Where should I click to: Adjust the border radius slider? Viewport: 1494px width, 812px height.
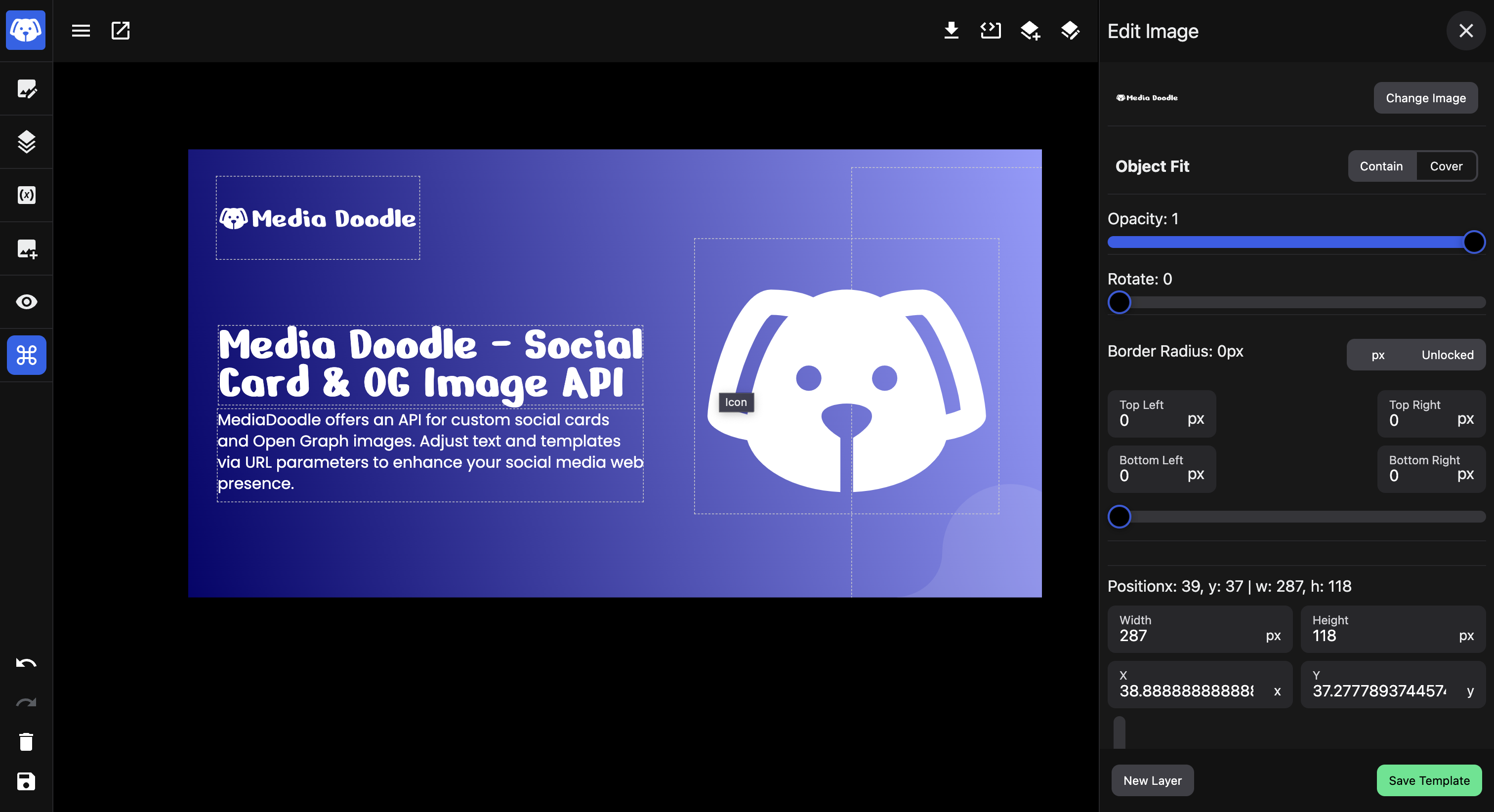pyautogui.click(x=1296, y=517)
